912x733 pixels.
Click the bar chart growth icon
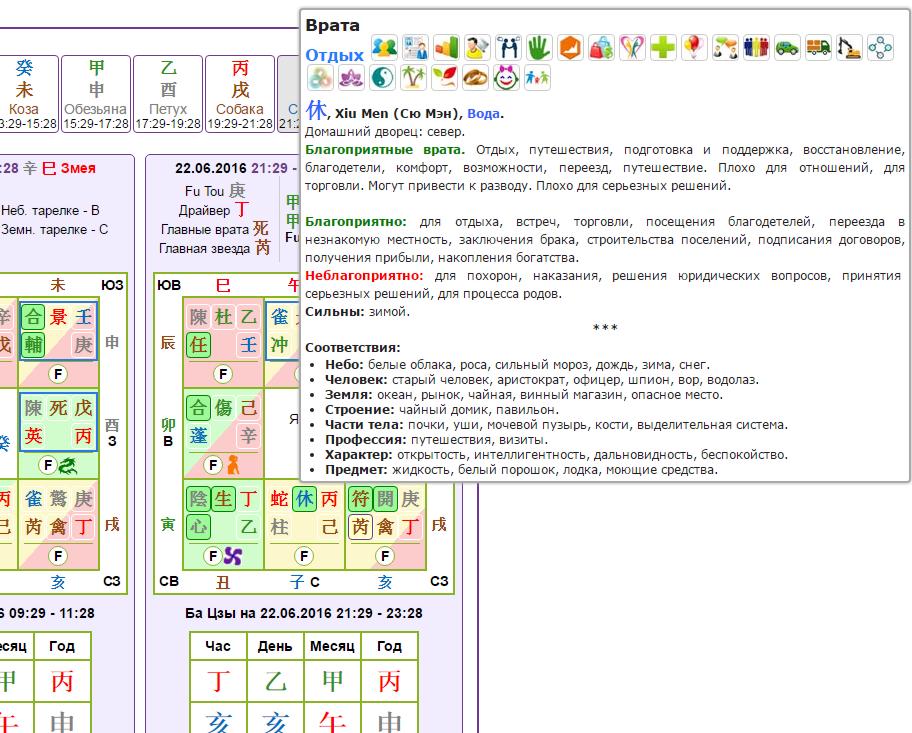pos(446,48)
